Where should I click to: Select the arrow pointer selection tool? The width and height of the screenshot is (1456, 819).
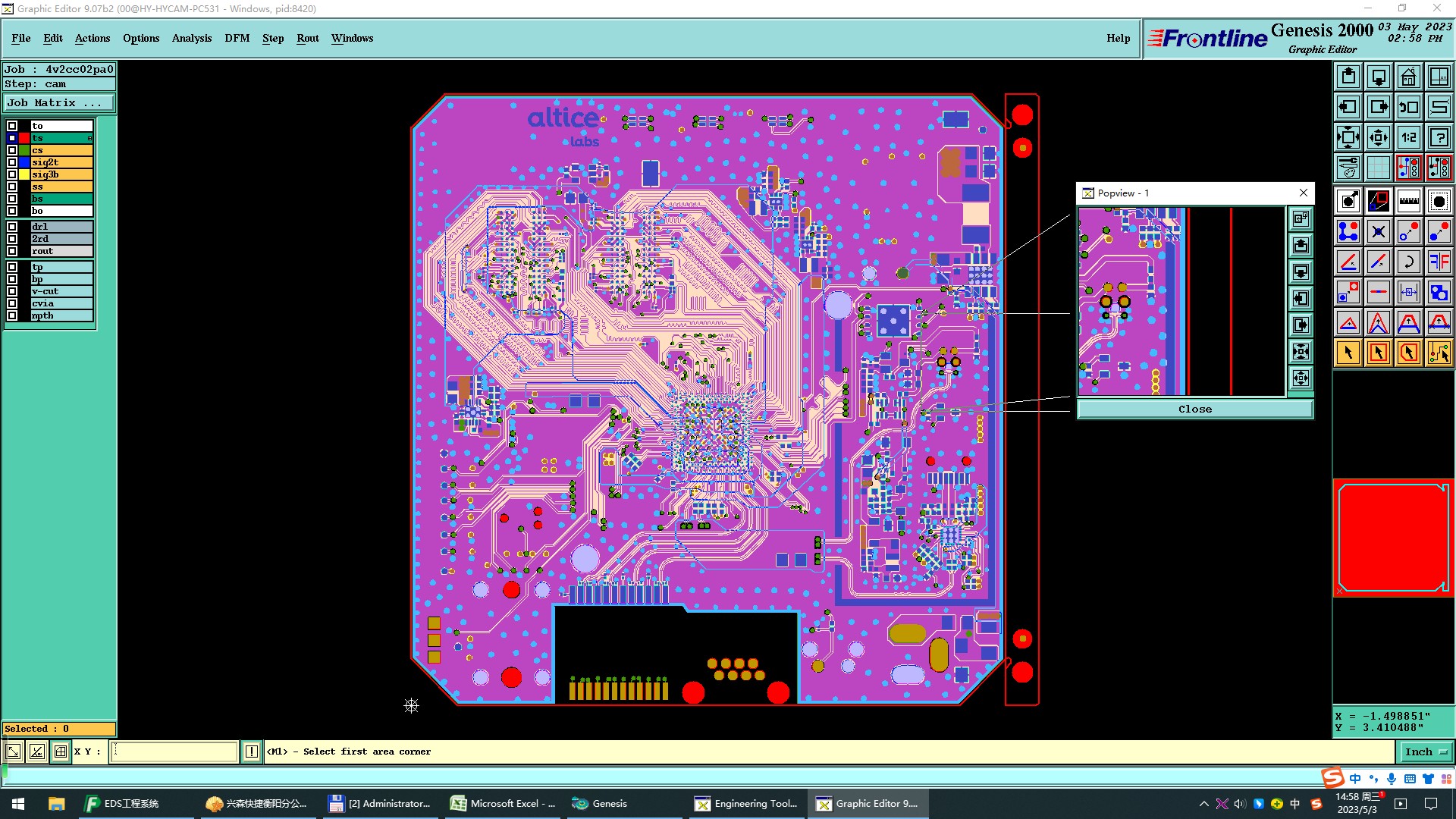pyautogui.click(x=1348, y=353)
